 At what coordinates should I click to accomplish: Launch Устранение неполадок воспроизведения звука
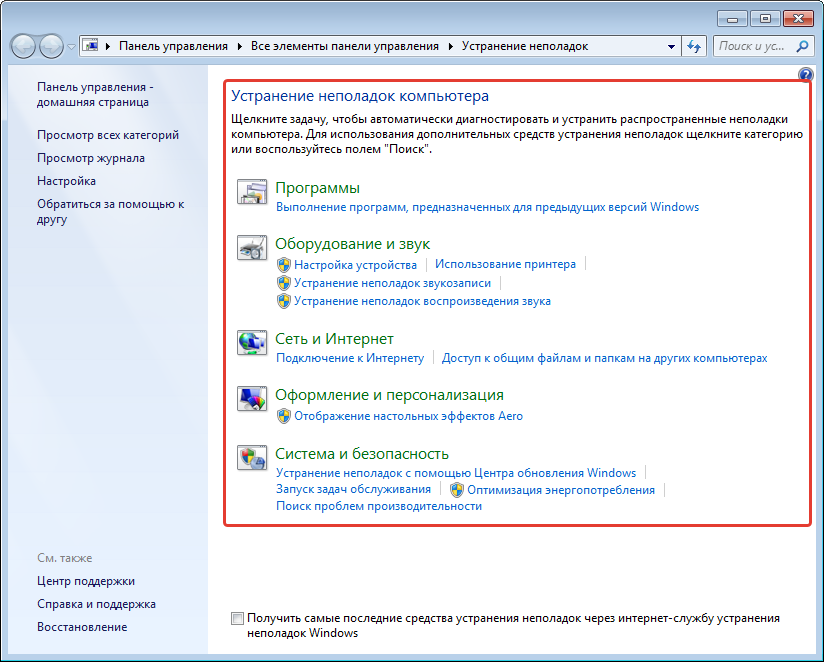[423, 301]
